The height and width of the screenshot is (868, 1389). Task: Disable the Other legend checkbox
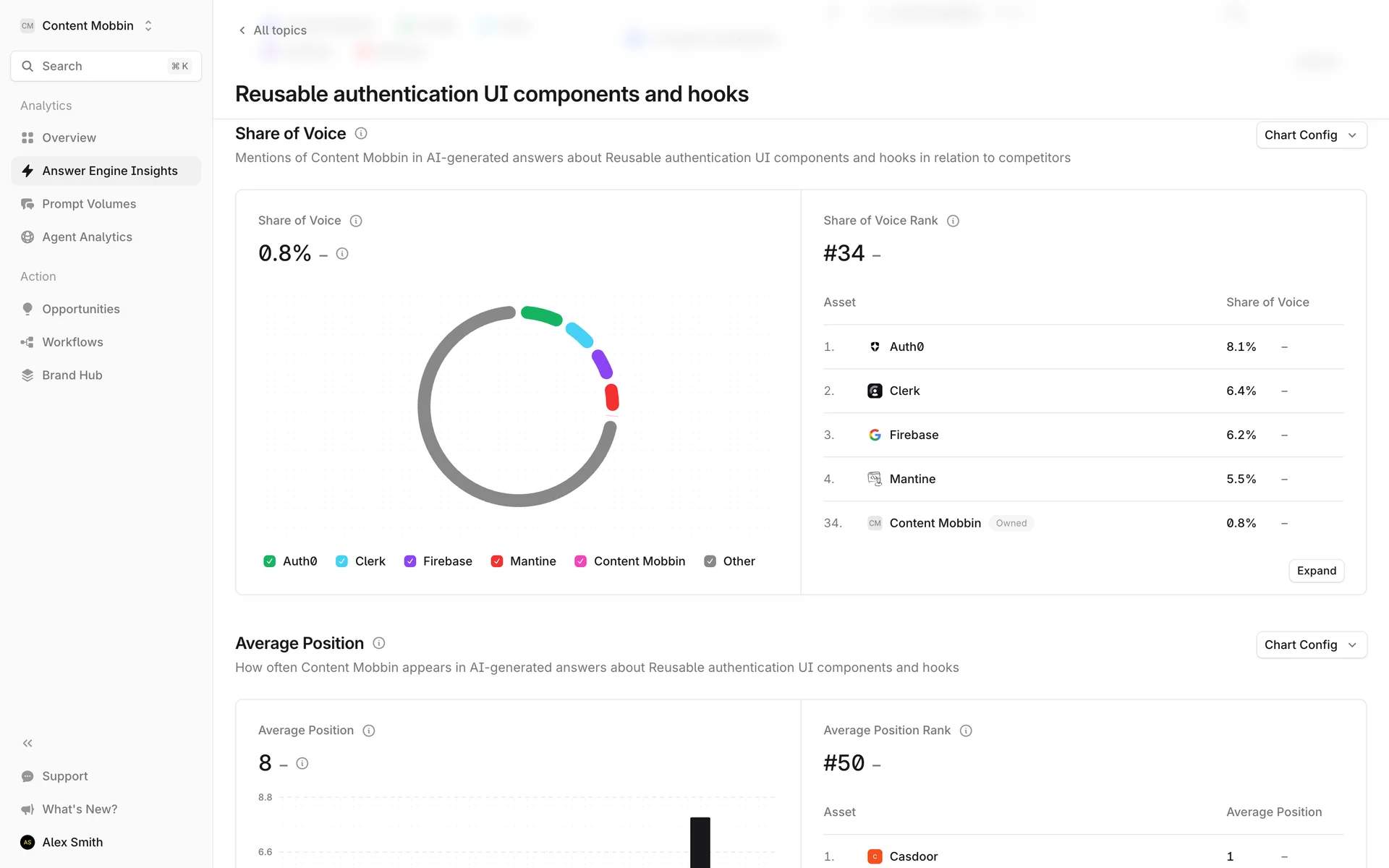[x=710, y=561]
